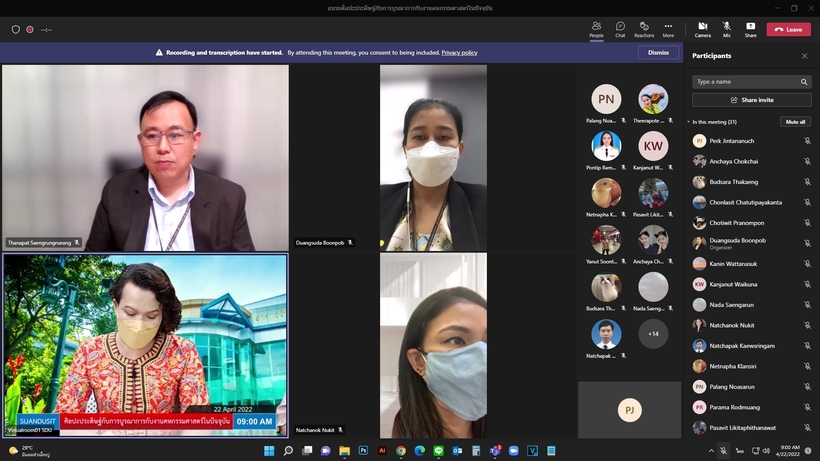
Task: Dismiss the recording notification banner
Action: pos(658,52)
